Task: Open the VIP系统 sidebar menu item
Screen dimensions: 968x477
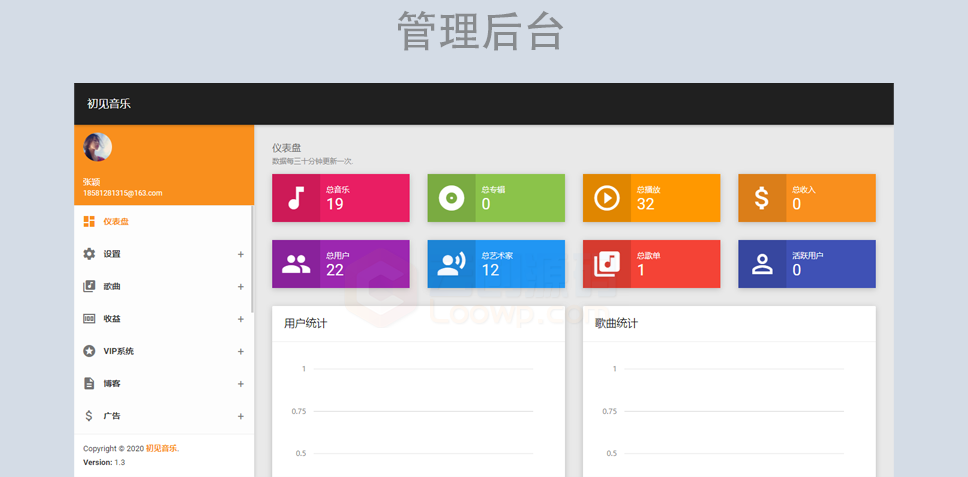Action: click(x=163, y=351)
